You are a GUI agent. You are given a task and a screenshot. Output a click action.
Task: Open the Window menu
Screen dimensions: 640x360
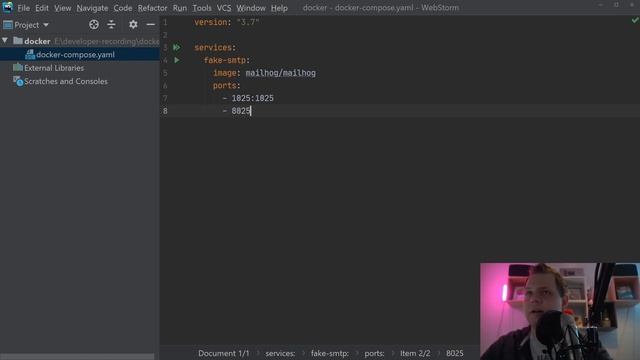[251, 8]
